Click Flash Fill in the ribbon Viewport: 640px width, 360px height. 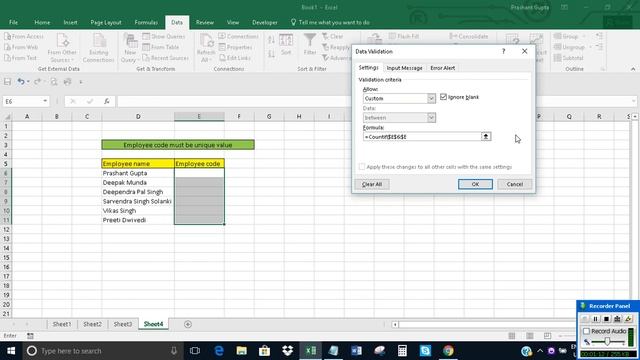tap(404, 36)
